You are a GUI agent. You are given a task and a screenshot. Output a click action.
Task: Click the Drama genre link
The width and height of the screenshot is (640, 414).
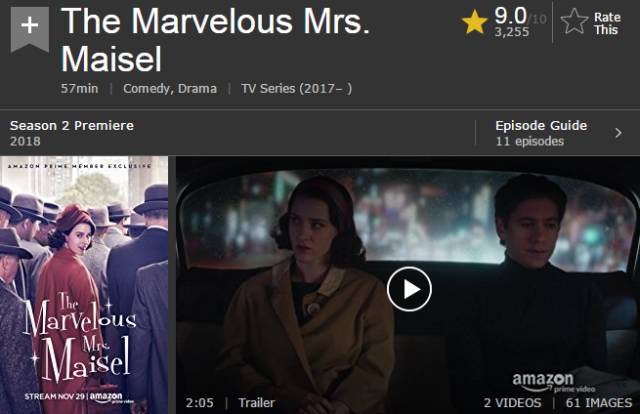click(x=198, y=89)
